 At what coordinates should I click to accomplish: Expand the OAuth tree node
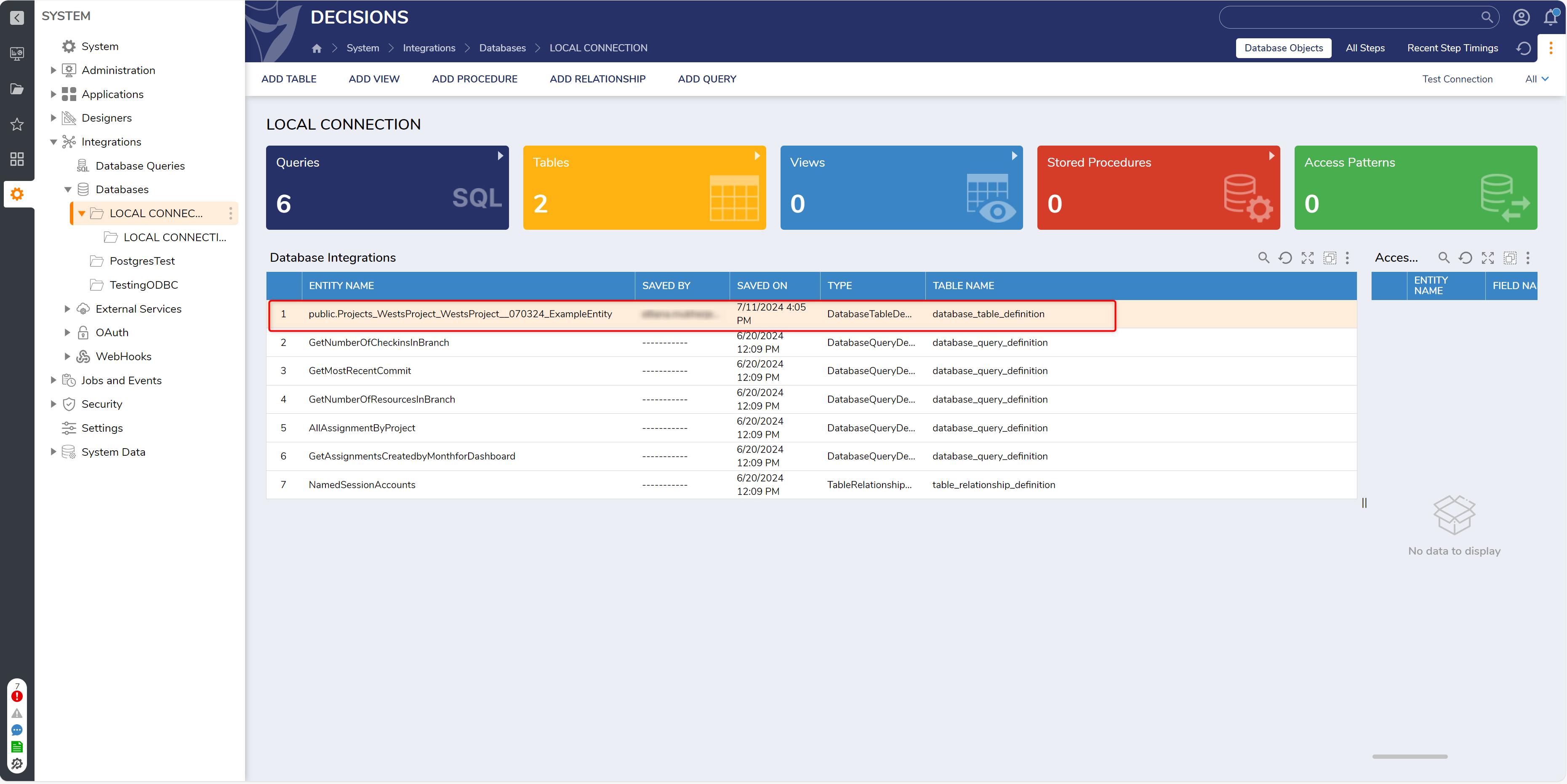click(67, 333)
